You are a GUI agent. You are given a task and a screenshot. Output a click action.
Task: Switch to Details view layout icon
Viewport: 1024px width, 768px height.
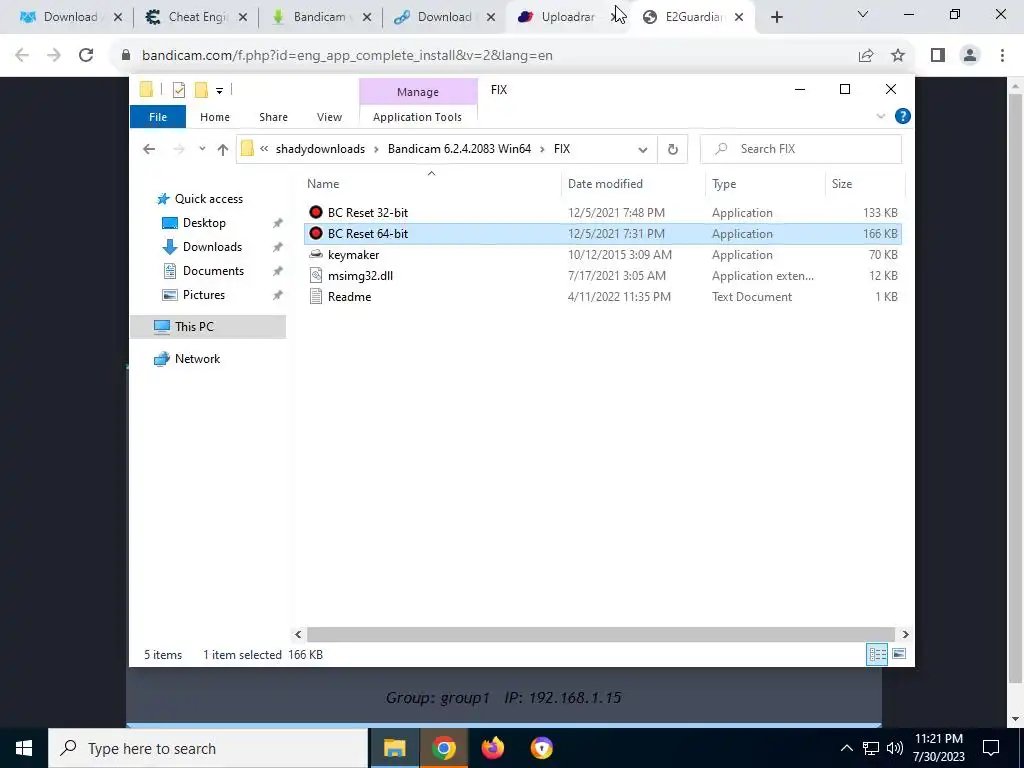pyautogui.click(x=877, y=654)
